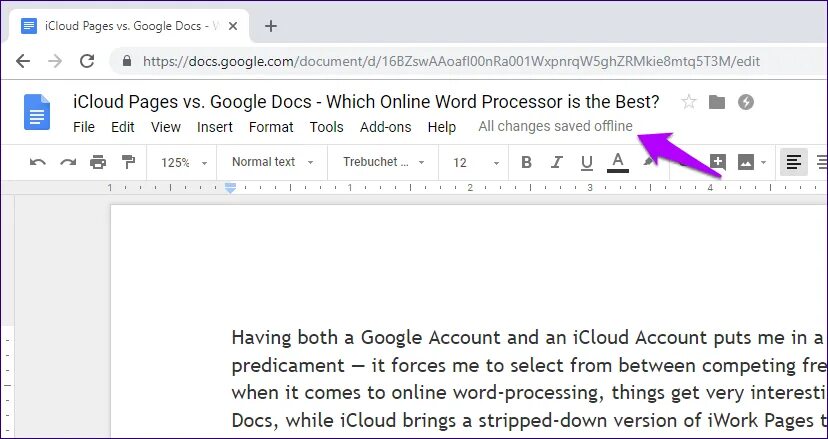Toggle Italic formatting
Image resolution: width=828 pixels, height=439 pixels.
(556, 162)
